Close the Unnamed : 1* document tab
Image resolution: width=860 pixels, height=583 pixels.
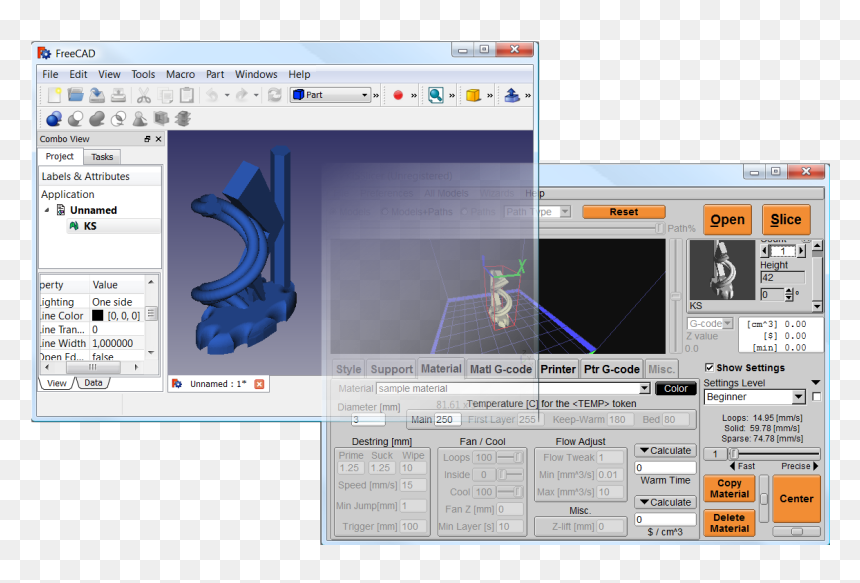tap(259, 384)
